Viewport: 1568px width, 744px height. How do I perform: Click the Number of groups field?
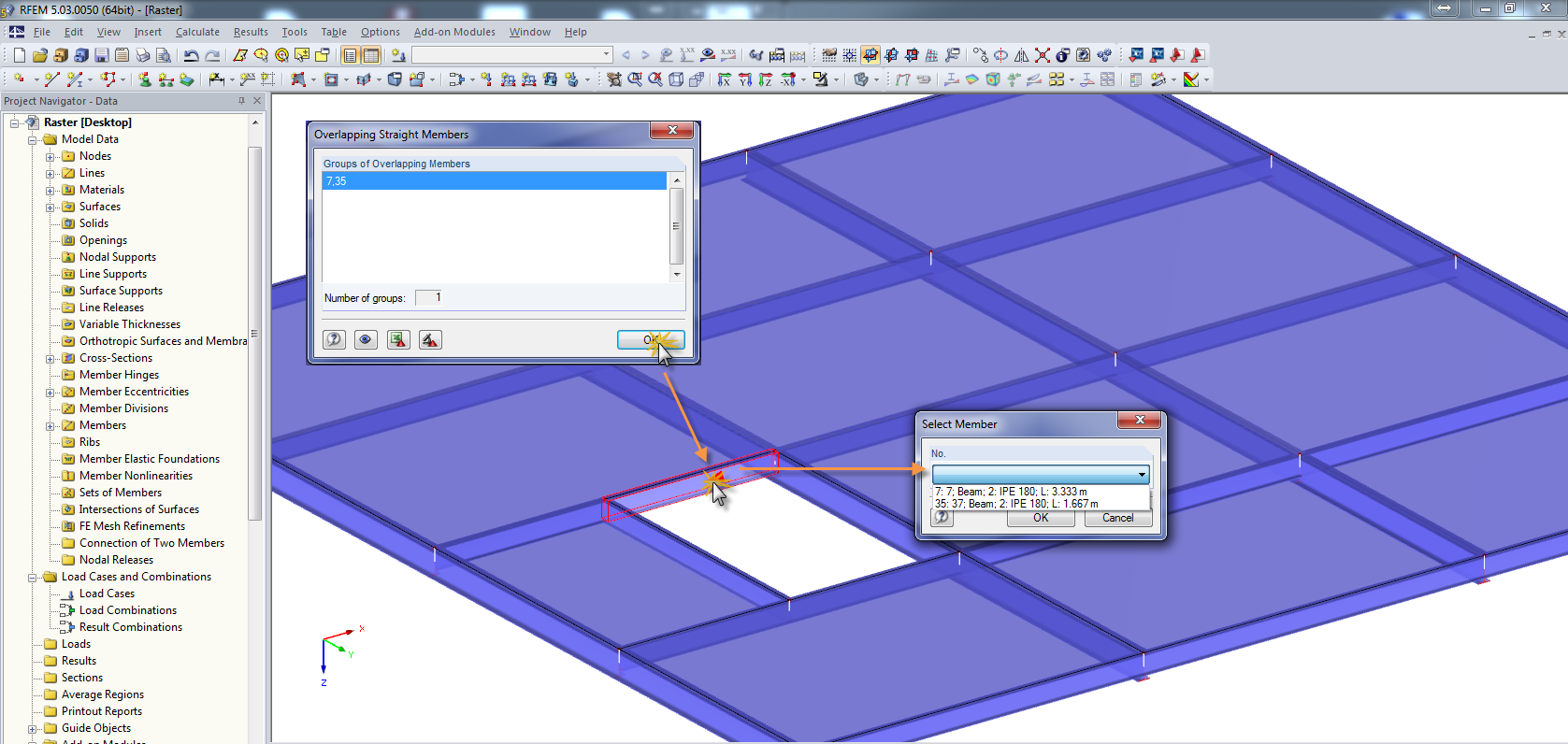(428, 297)
